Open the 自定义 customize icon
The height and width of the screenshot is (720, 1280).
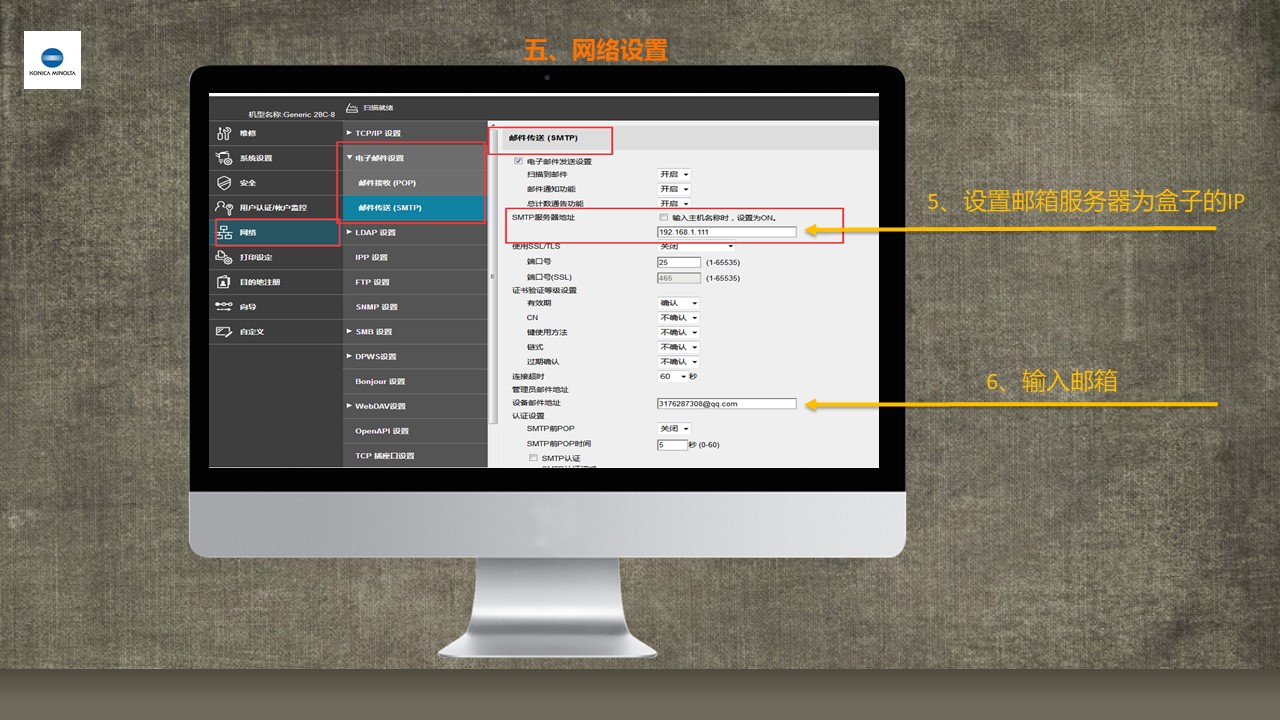[x=224, y=332]
